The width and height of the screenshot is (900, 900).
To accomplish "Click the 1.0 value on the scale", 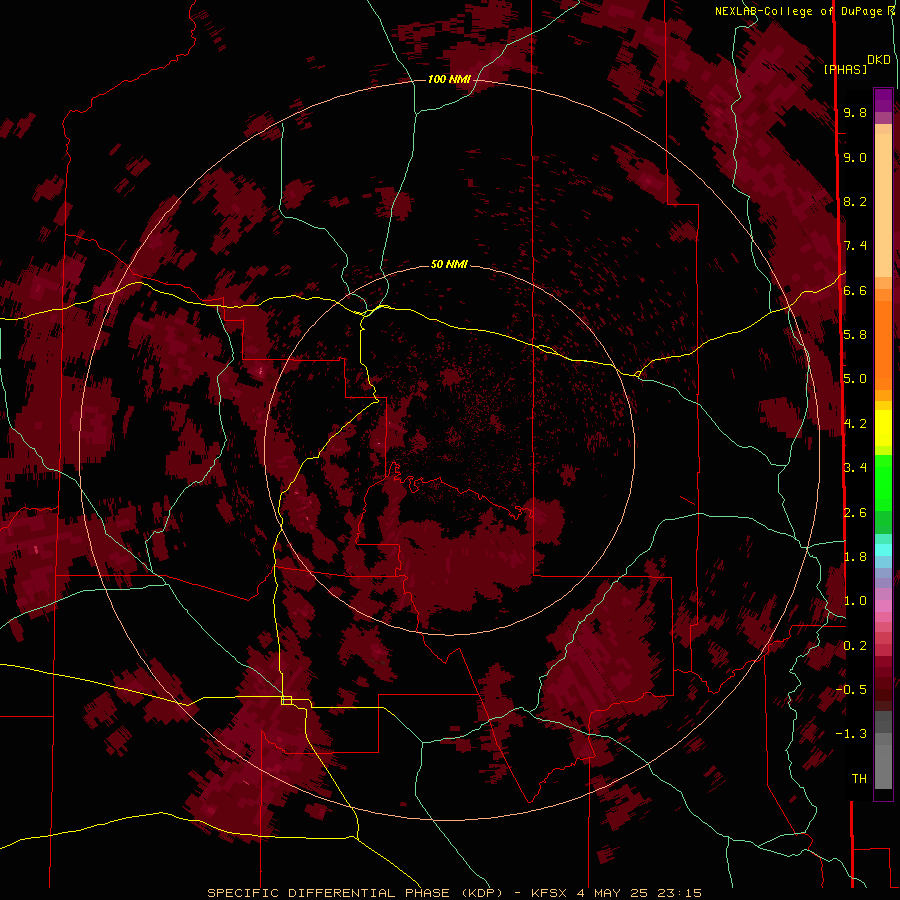I will coord(855,600).
